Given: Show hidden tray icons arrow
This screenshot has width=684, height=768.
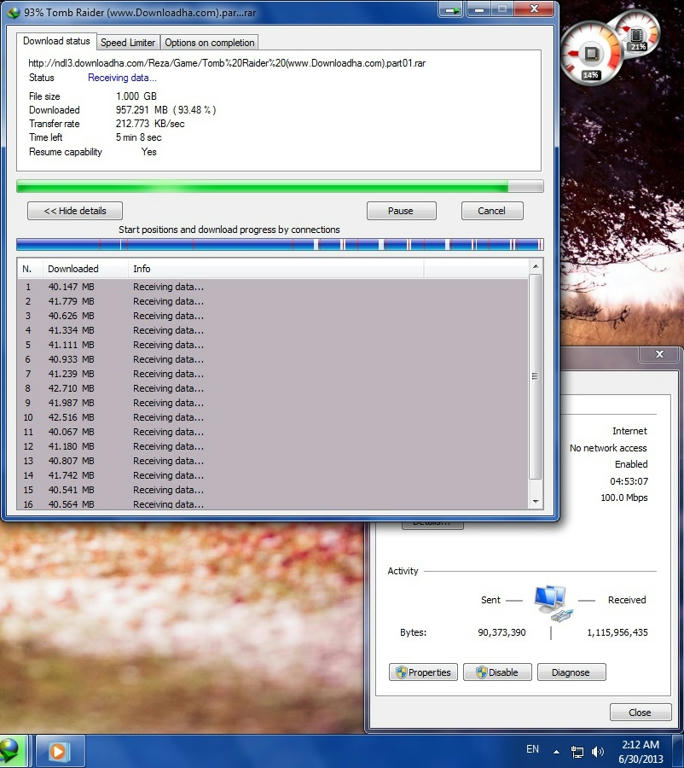Looking at the screenshot, I should (x=557, y=752).
